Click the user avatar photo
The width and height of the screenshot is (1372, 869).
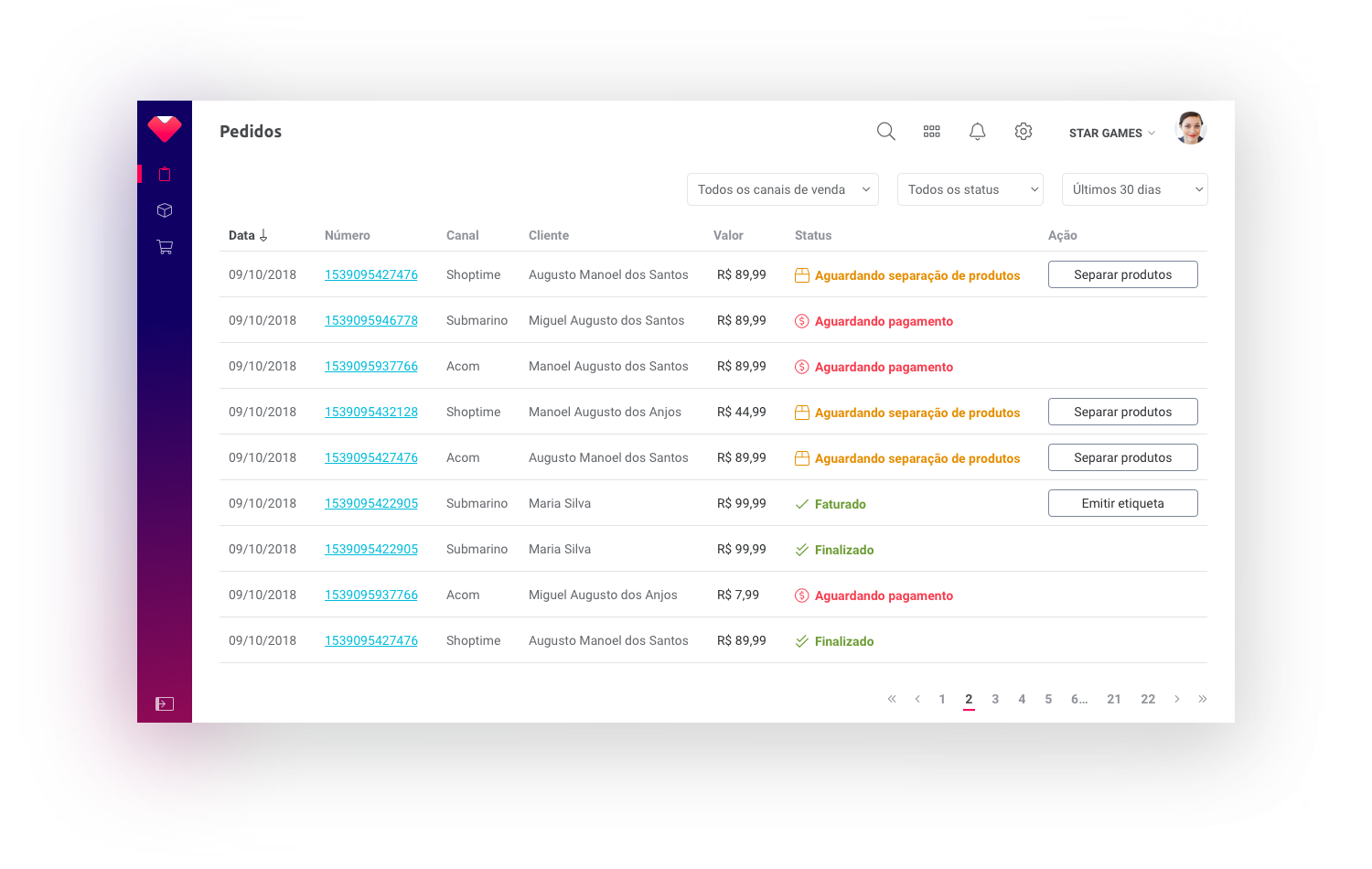point(1191,129)
